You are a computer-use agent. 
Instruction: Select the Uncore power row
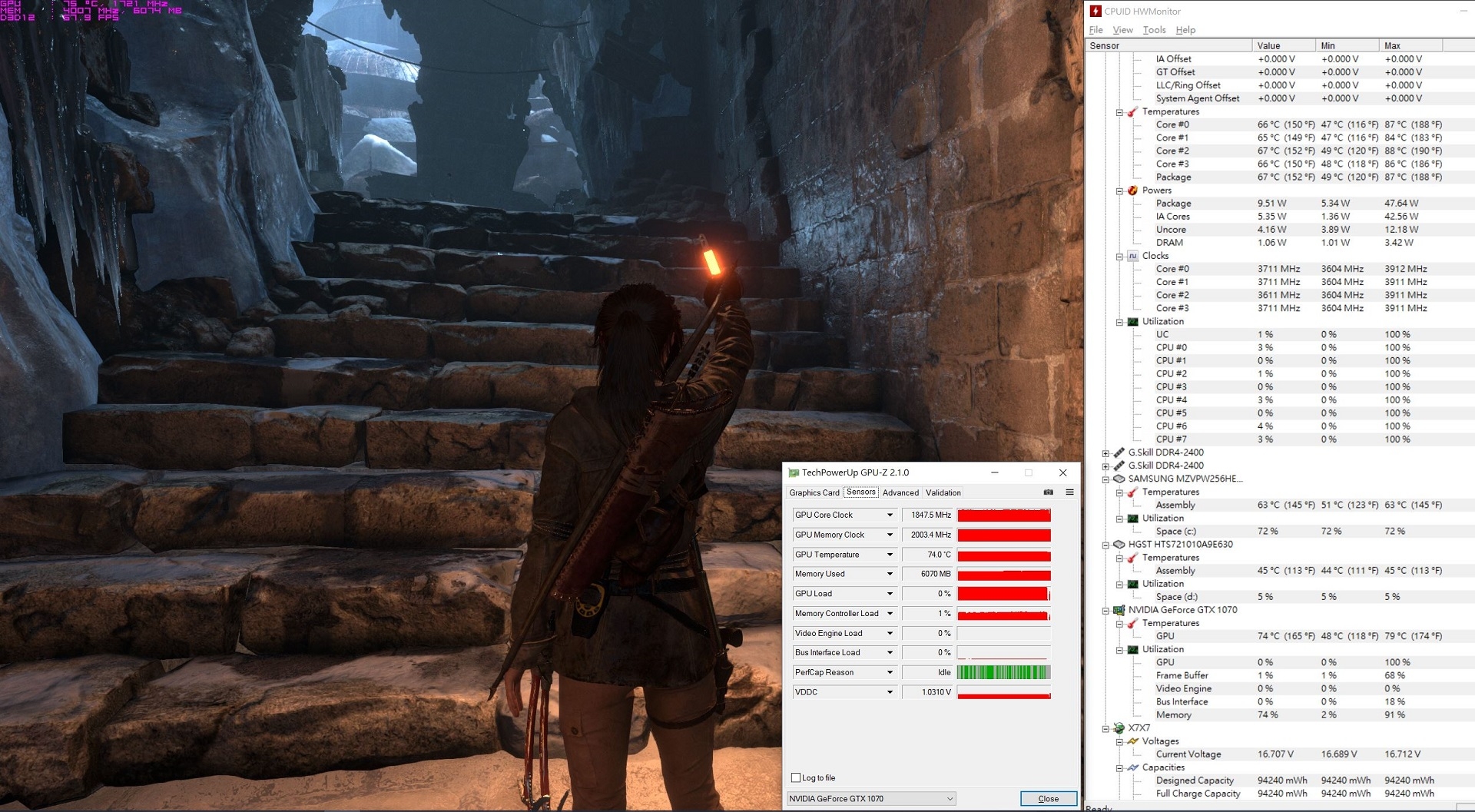1280,230
